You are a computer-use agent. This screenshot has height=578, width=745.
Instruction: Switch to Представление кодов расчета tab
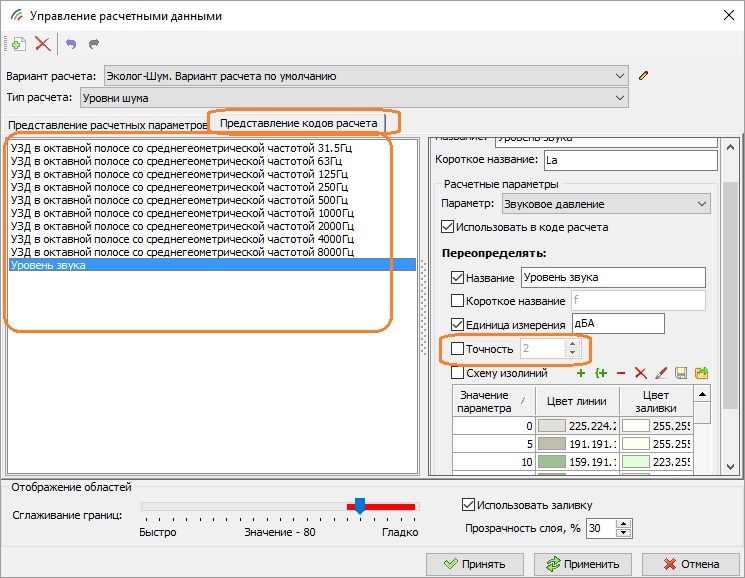pos(299,123)
